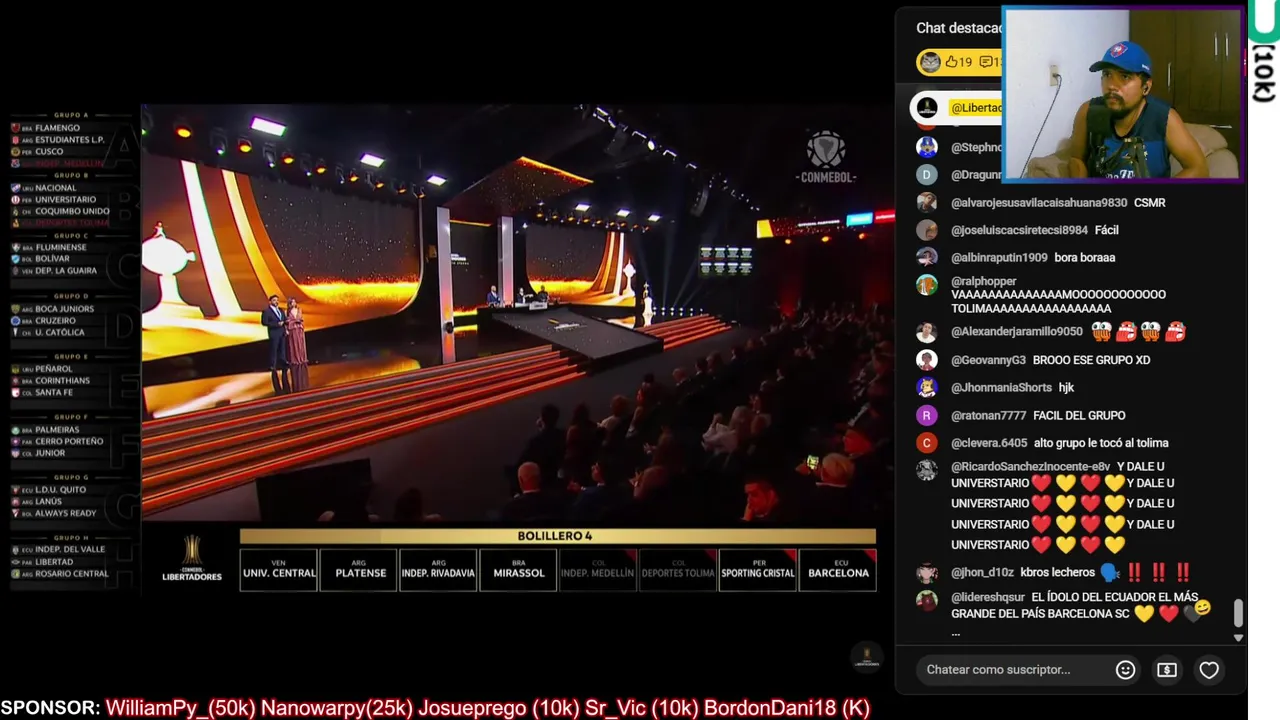Click the 'BROOO ESE GRUPO XD' message
1280x720 pixels.
point(1091,360)
